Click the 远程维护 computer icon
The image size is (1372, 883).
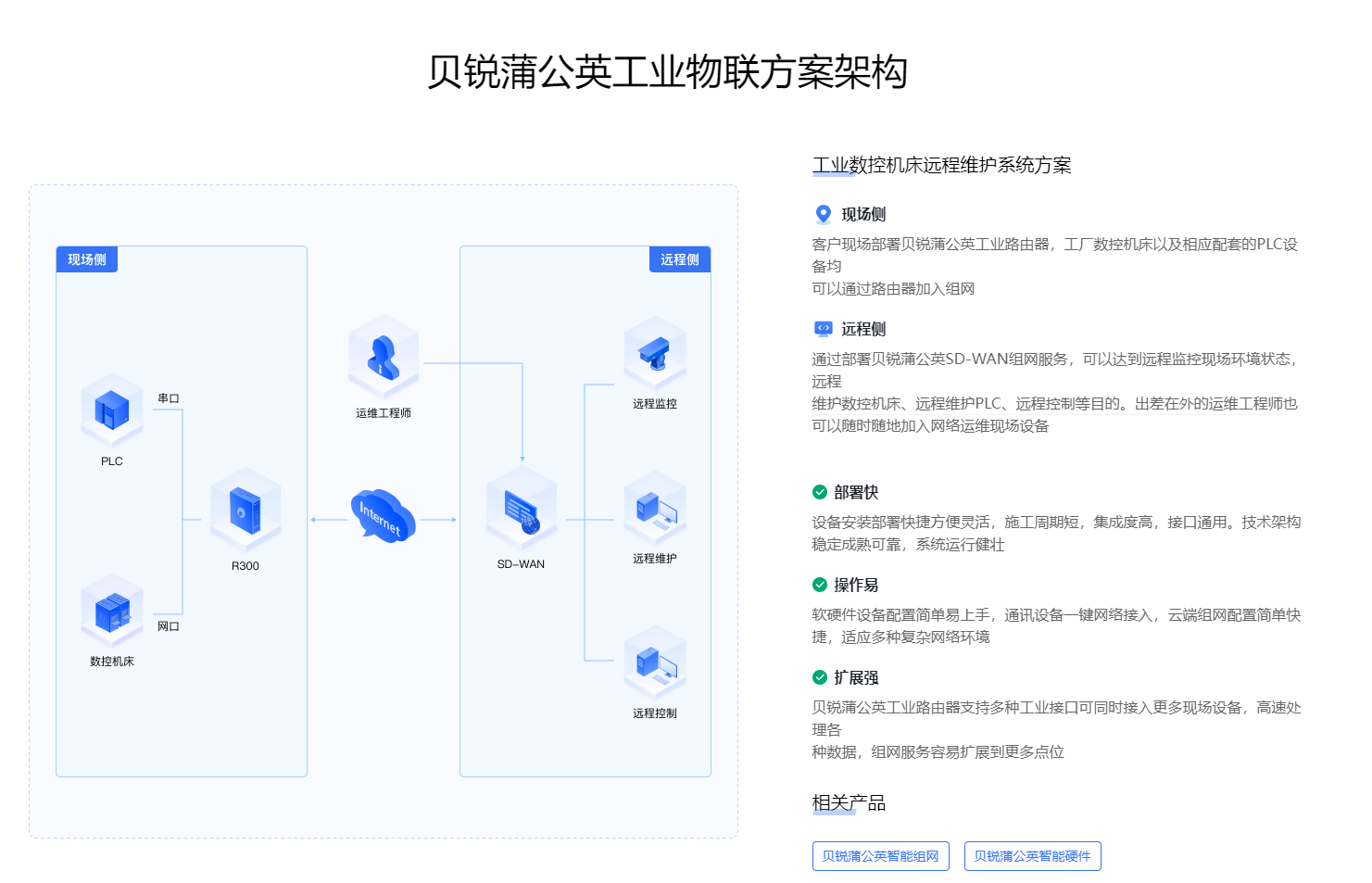[x=655, y=508]
